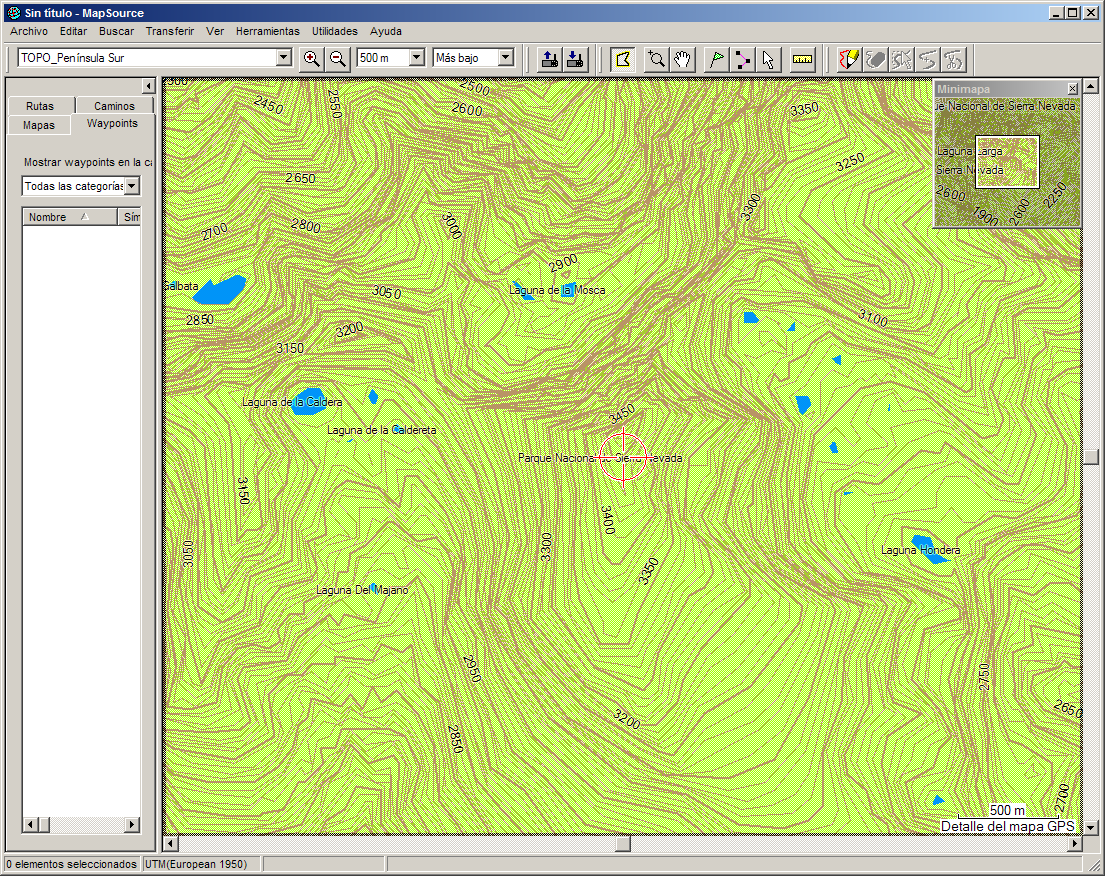
Task: Open the Ver menu
Action: pos(215,31)
